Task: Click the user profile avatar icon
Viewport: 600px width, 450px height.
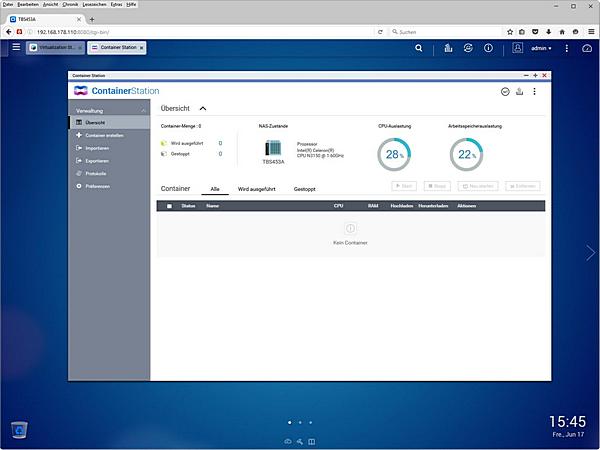Action: [517, 48]
